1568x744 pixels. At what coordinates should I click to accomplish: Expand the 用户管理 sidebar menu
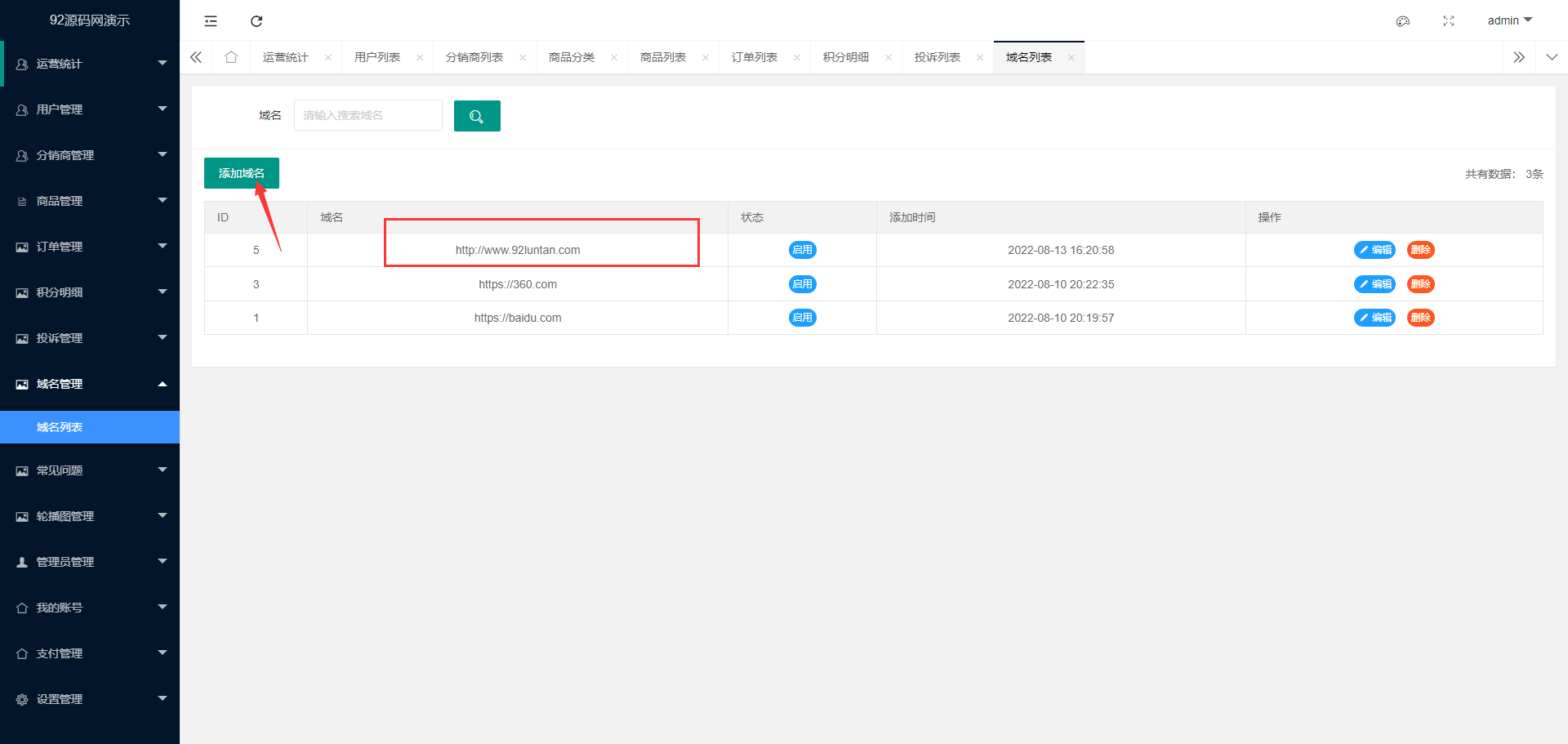[90, 109]
